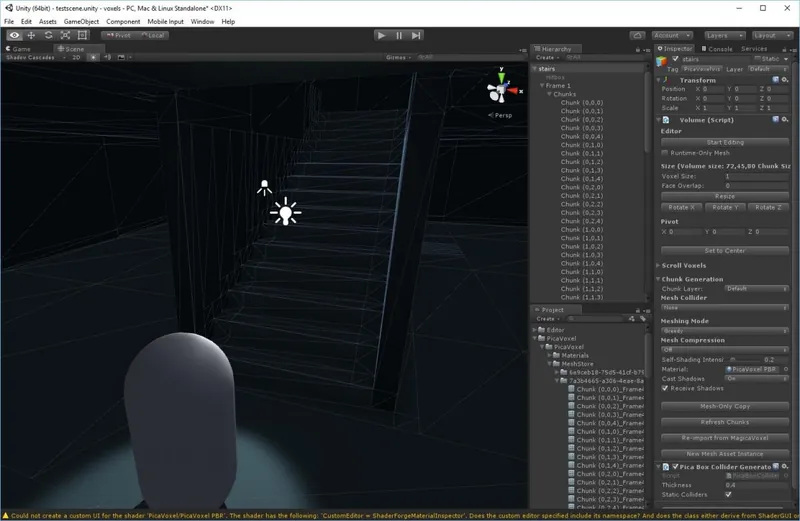Image resolution: width=800 pixels, height=521 pixels.
Task: Select the Rotate tool
Action: coord(48,35)
